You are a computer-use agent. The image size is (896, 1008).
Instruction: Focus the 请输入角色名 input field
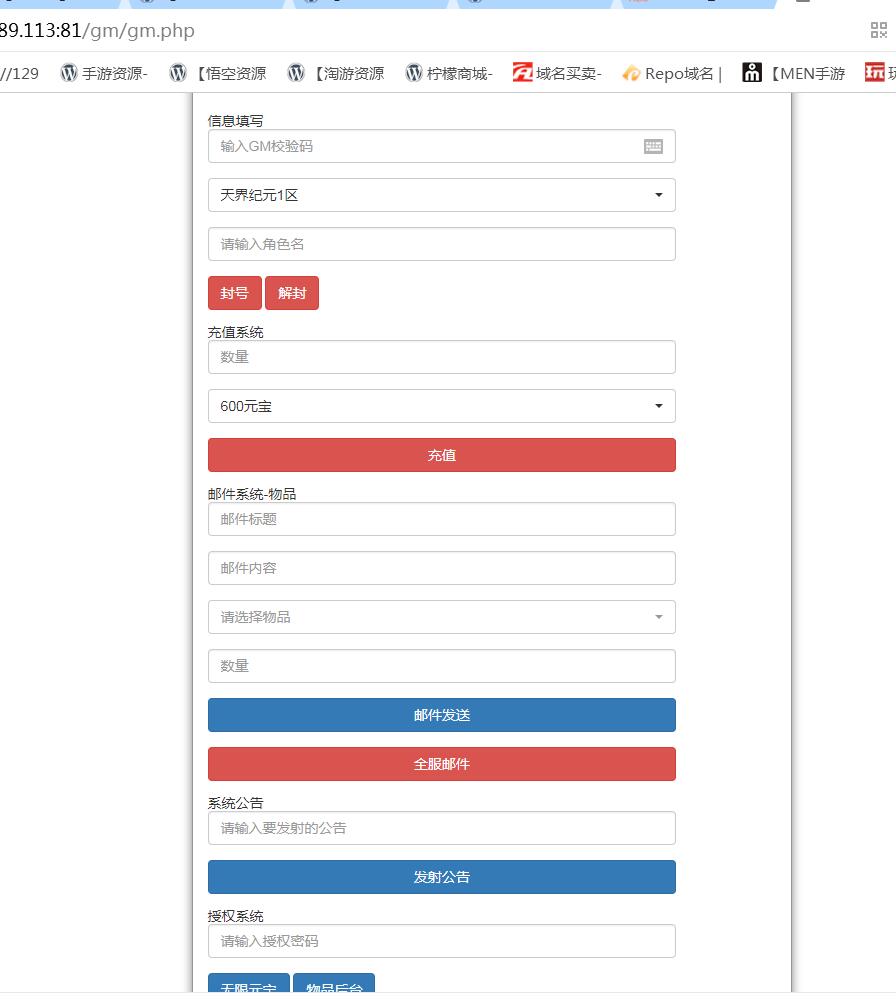441,244
